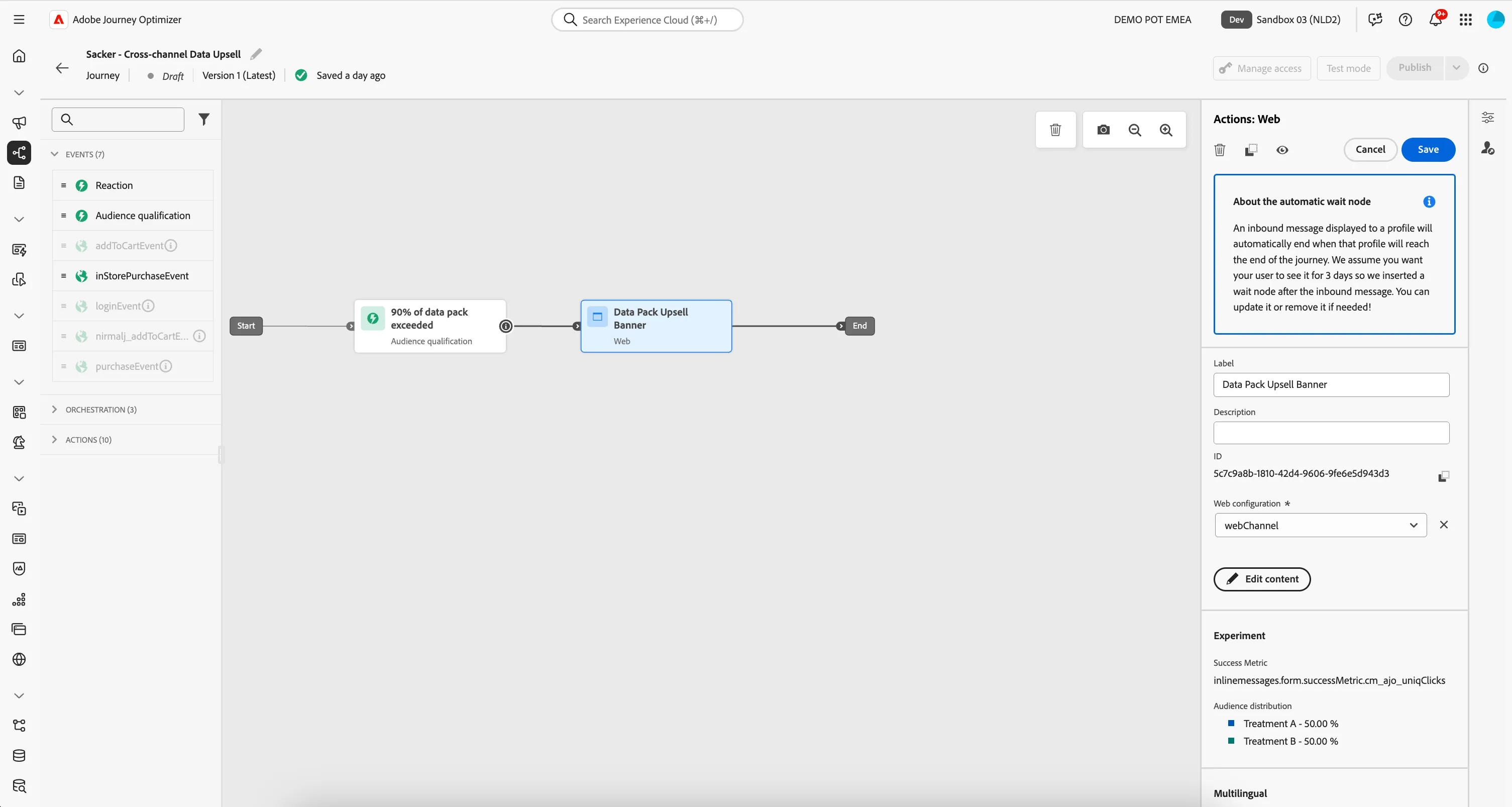Click Cancel in Actions panel
The height and width of the screenshot is (807, 1512).
[x=1370, y=150]
